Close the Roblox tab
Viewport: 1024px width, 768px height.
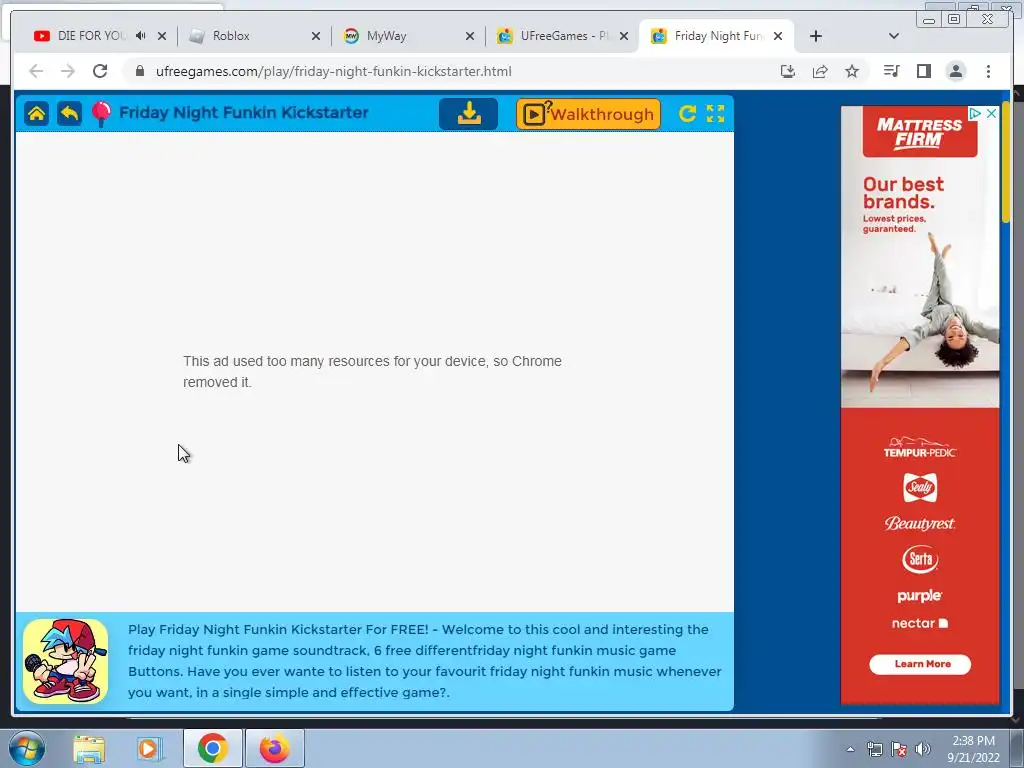pyautogui.click(x=315, y=36)
